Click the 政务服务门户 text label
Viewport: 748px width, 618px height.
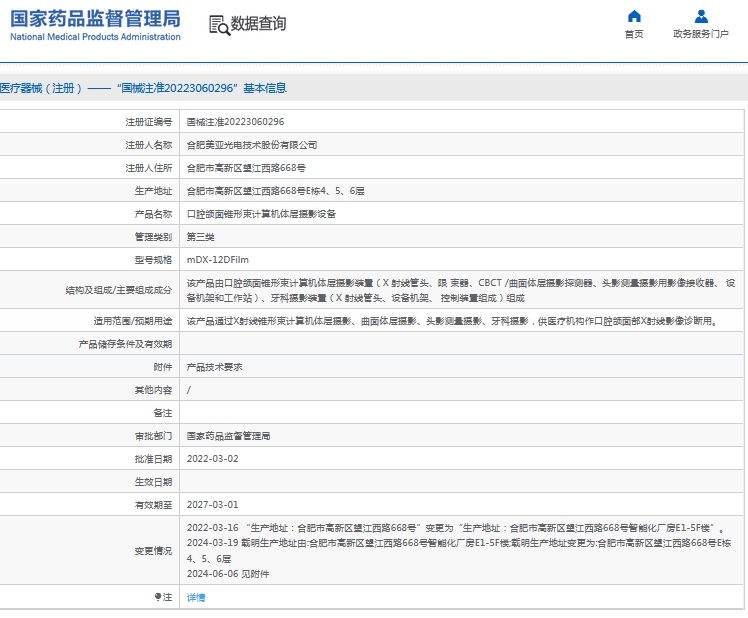pos(701,34)
